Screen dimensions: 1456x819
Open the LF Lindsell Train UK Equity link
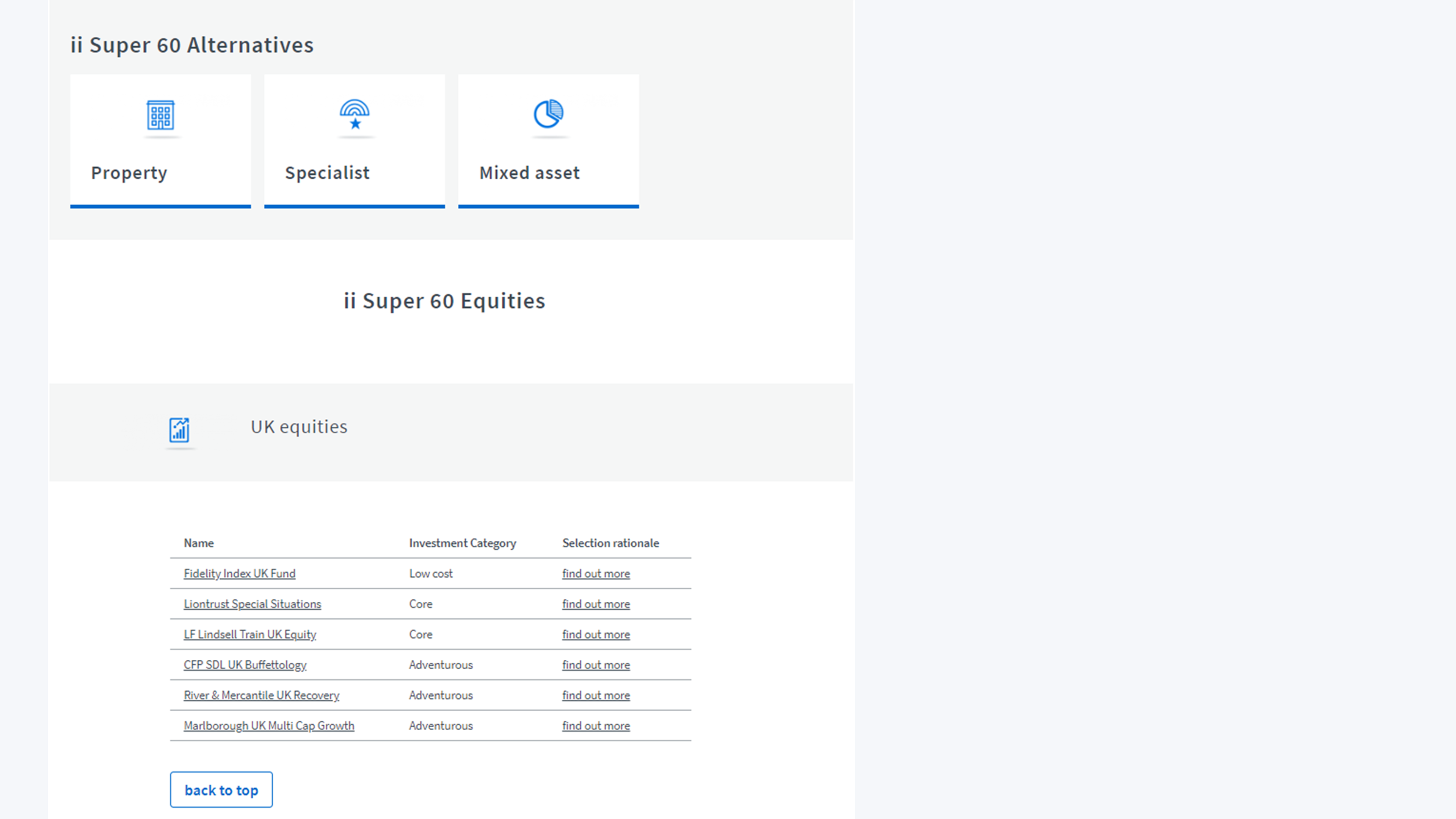250,634
